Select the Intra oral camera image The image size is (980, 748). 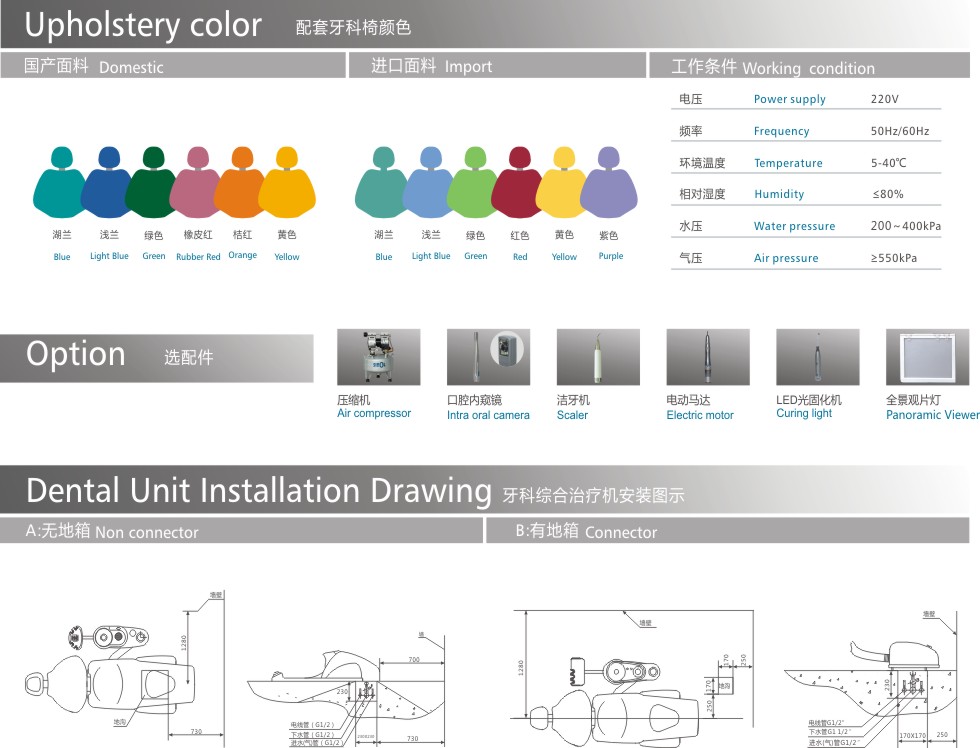point(488,357)
